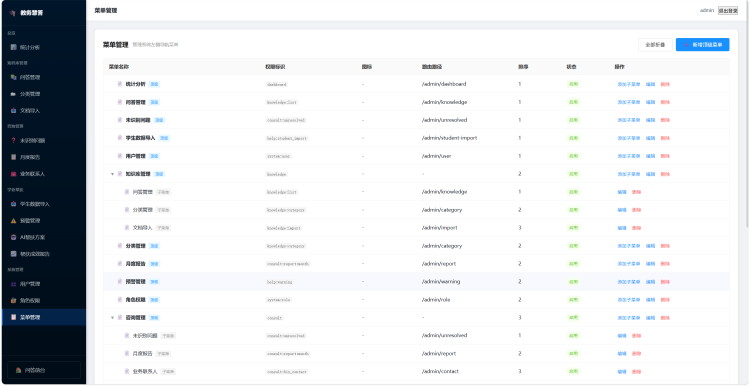Click the 问答管理 icon in sidebar
Image resolution: width=750 pixels, height=386 pixels.
click(x=13, y=77)
